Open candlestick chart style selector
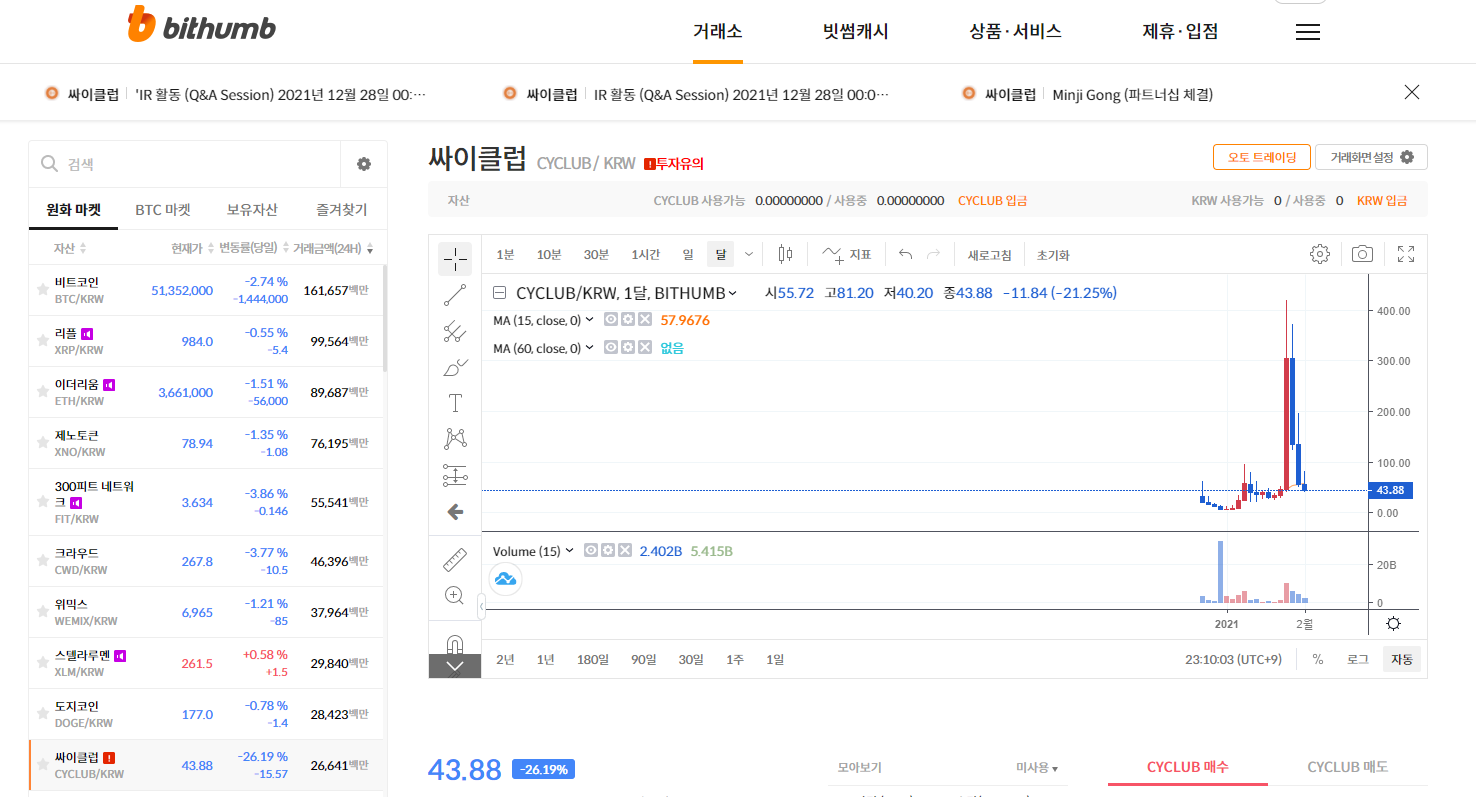 click(x=785, y=254)
